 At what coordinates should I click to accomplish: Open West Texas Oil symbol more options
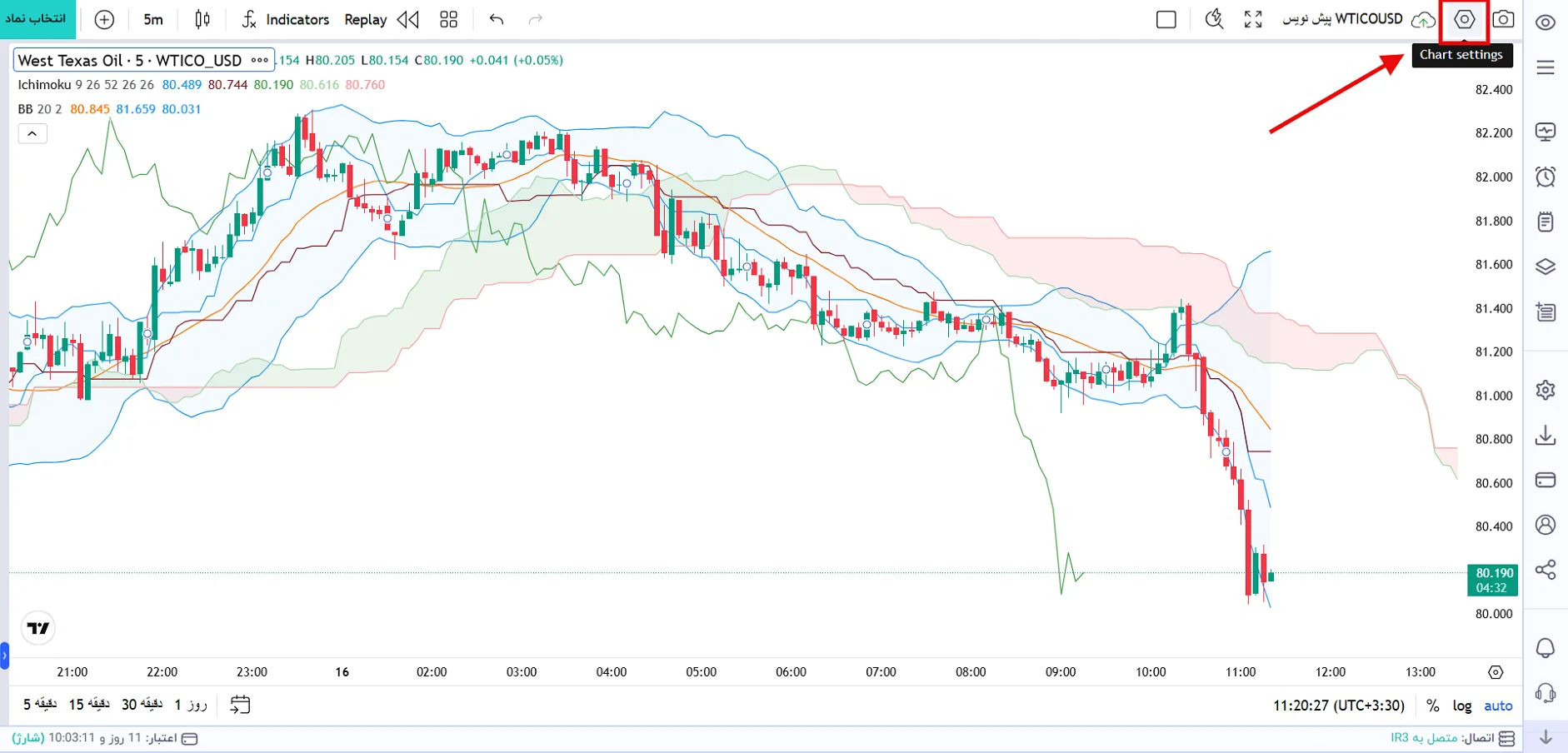pyautogui.click(x=260, y=60)
